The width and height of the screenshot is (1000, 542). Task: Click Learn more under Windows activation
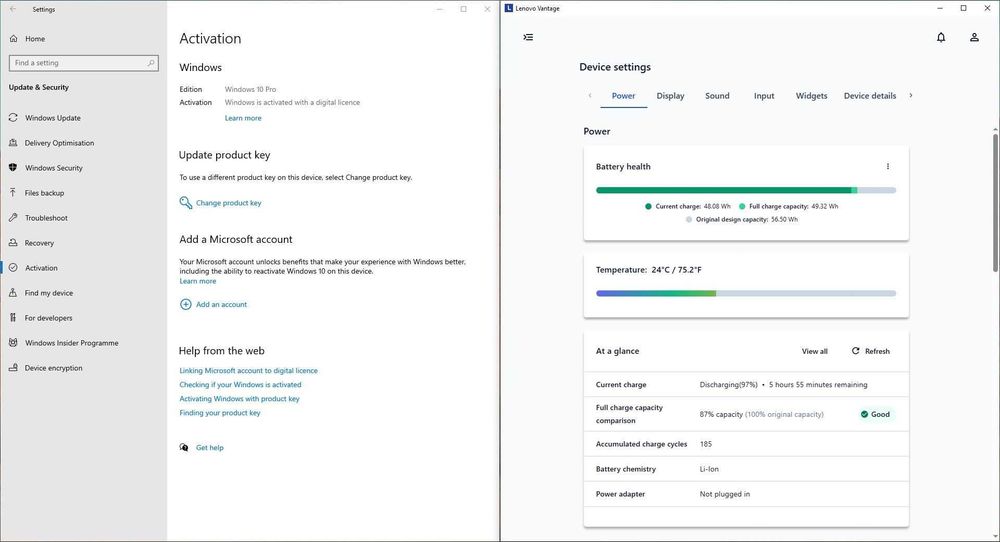pyautogui.click(x=243, y=118)
